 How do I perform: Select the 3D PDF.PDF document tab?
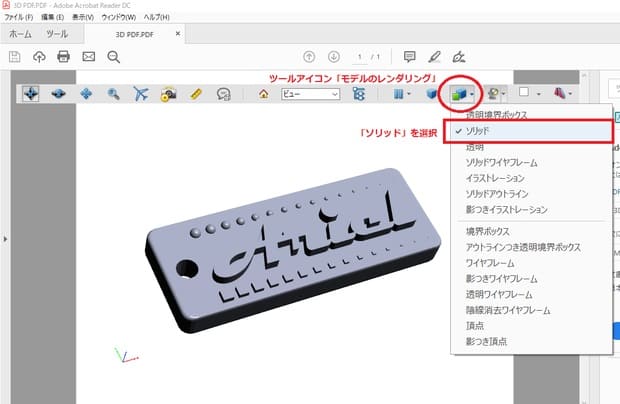134,34
